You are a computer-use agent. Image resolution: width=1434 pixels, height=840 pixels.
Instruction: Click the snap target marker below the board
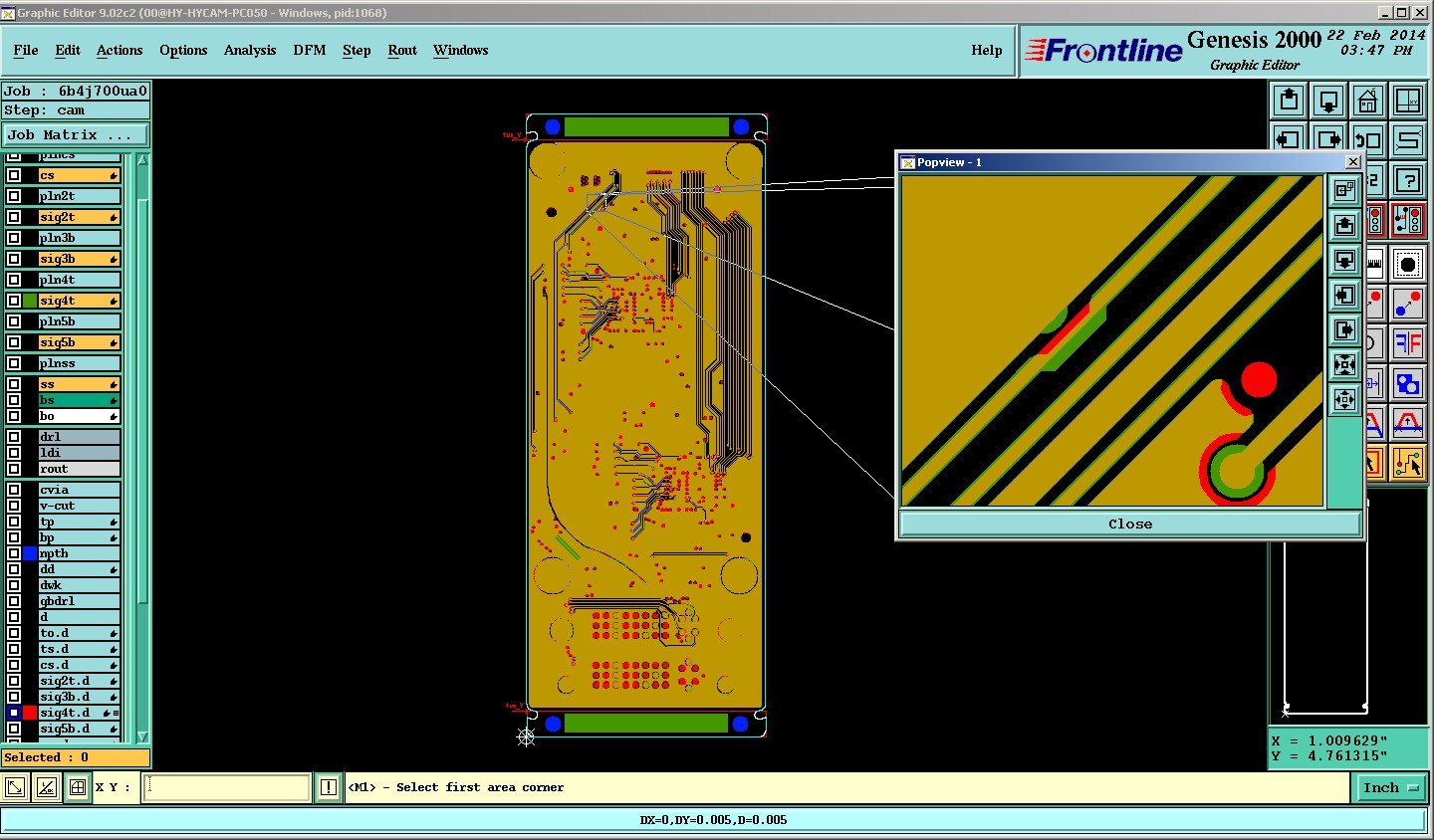[x=526, y=736]
